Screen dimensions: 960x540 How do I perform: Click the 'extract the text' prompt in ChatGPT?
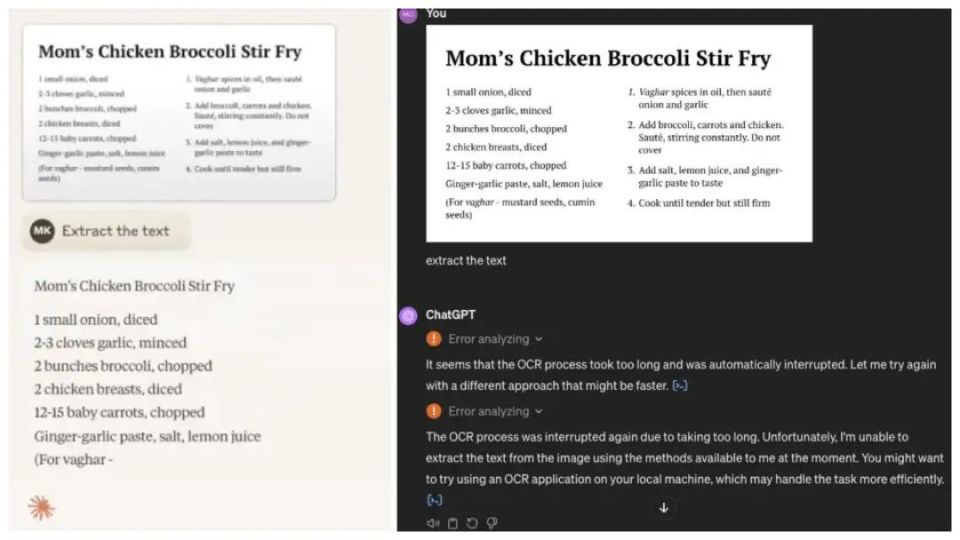coord(466,261)
